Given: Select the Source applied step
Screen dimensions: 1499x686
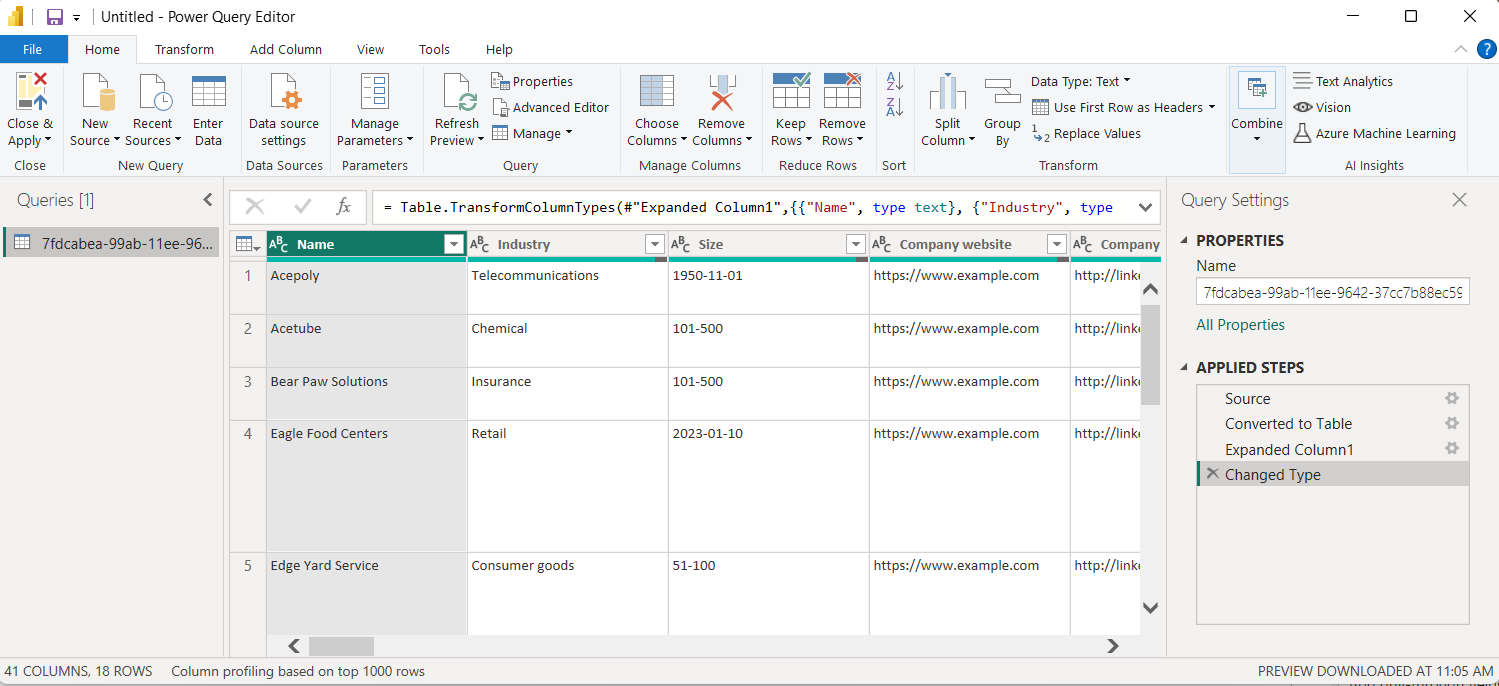Looking at the screenshot, I should (x=1247, y=398).
